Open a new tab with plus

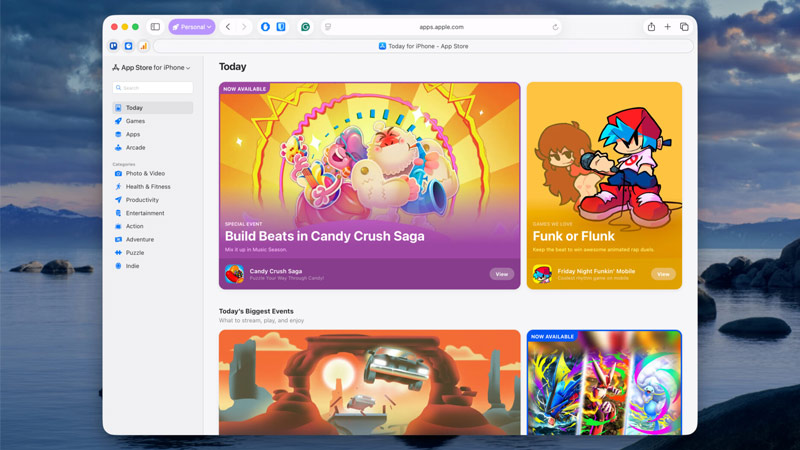point(667,27)
